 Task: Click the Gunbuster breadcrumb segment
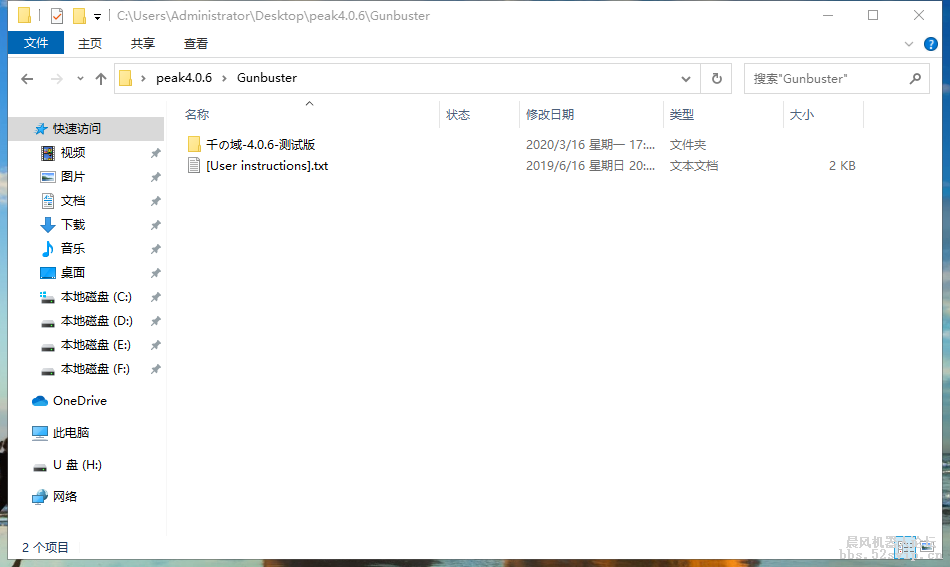[267, 78]
